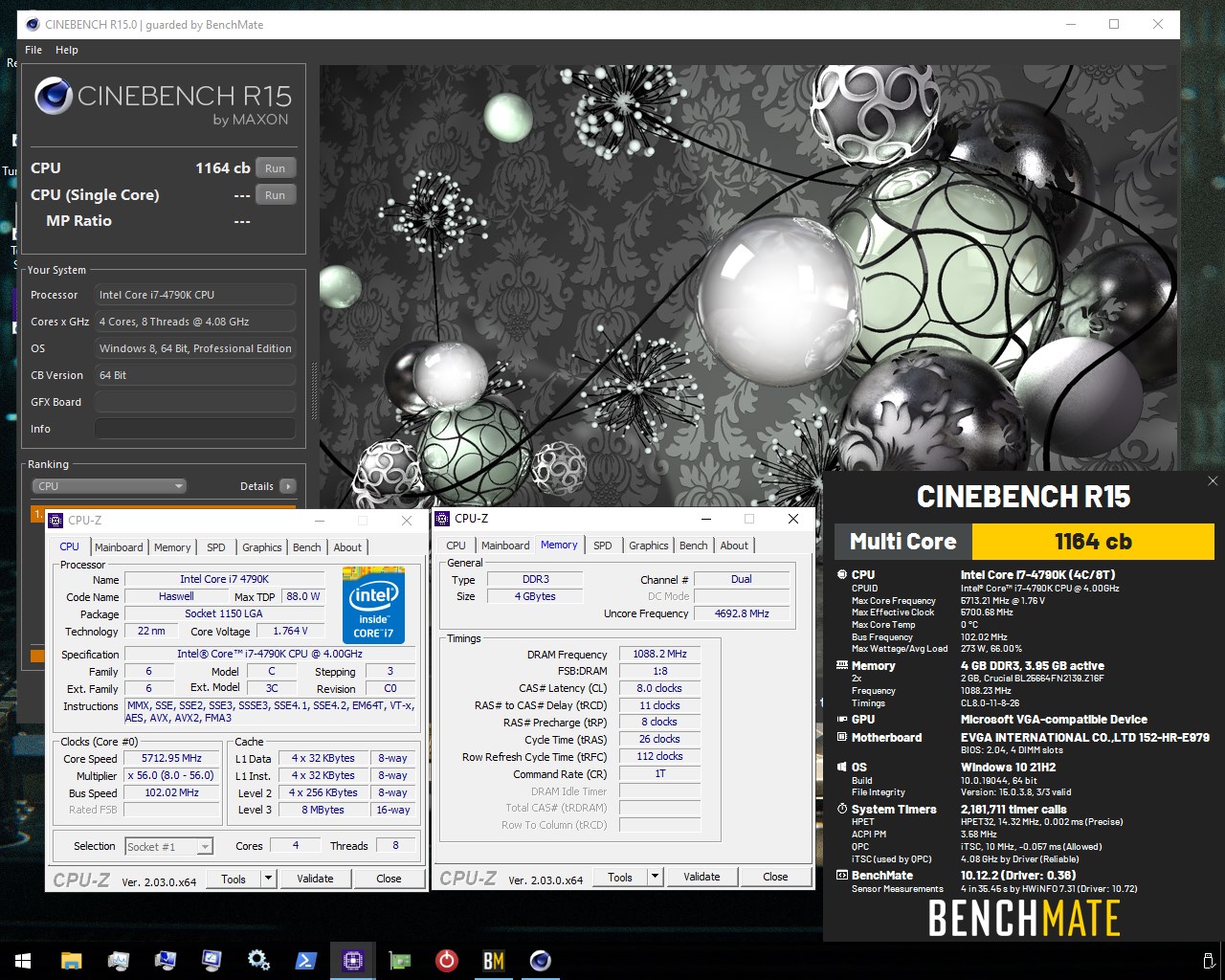Switch to CPU-Z taskbar icon
This screenshot has height=980, width=1225.
click(352, 960)
